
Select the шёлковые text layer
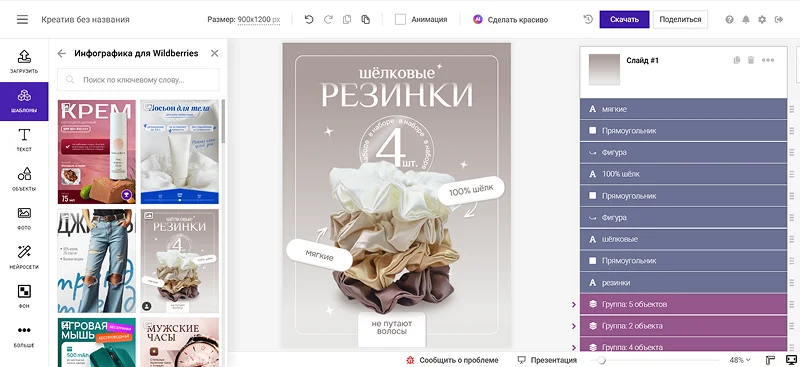(x=683, y=239)
